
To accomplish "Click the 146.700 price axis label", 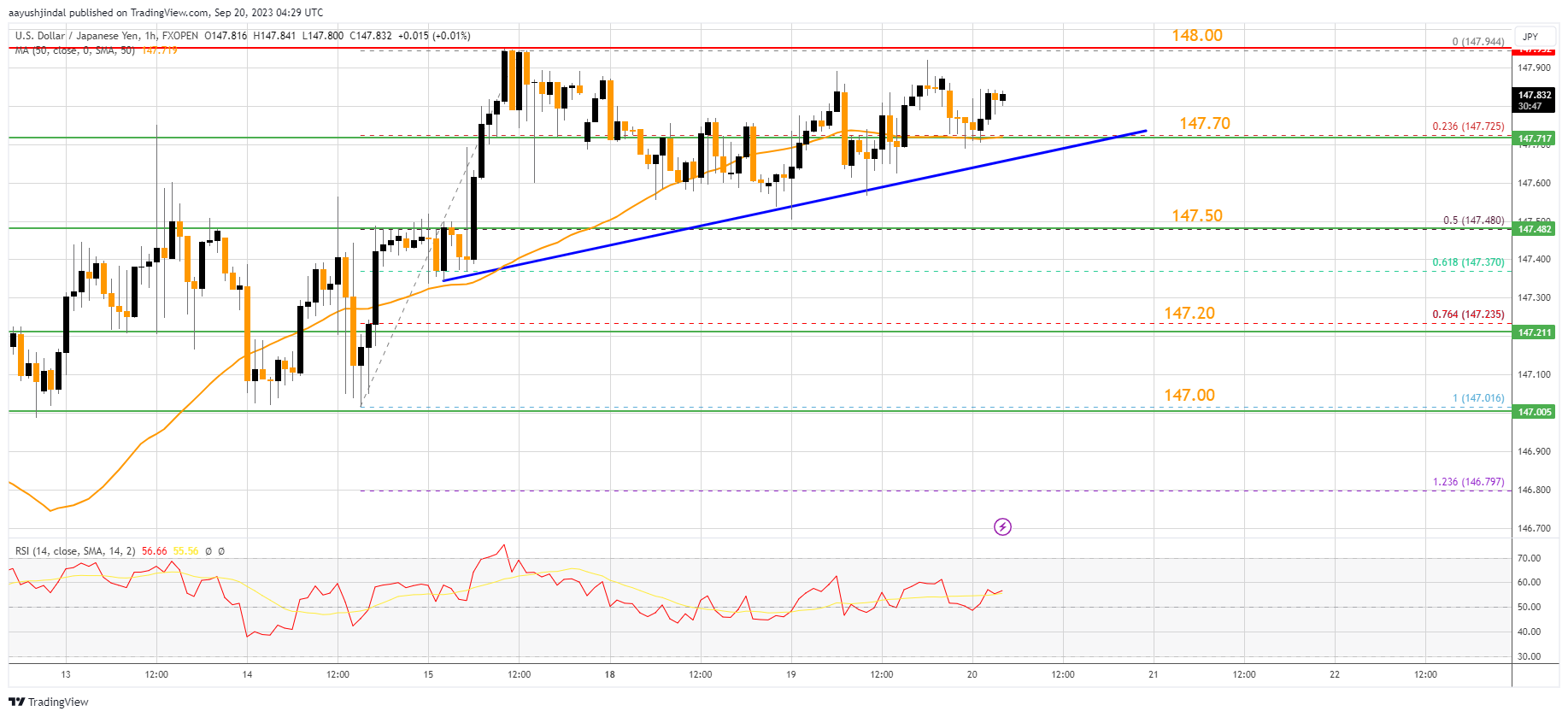I will (1533, 528).
